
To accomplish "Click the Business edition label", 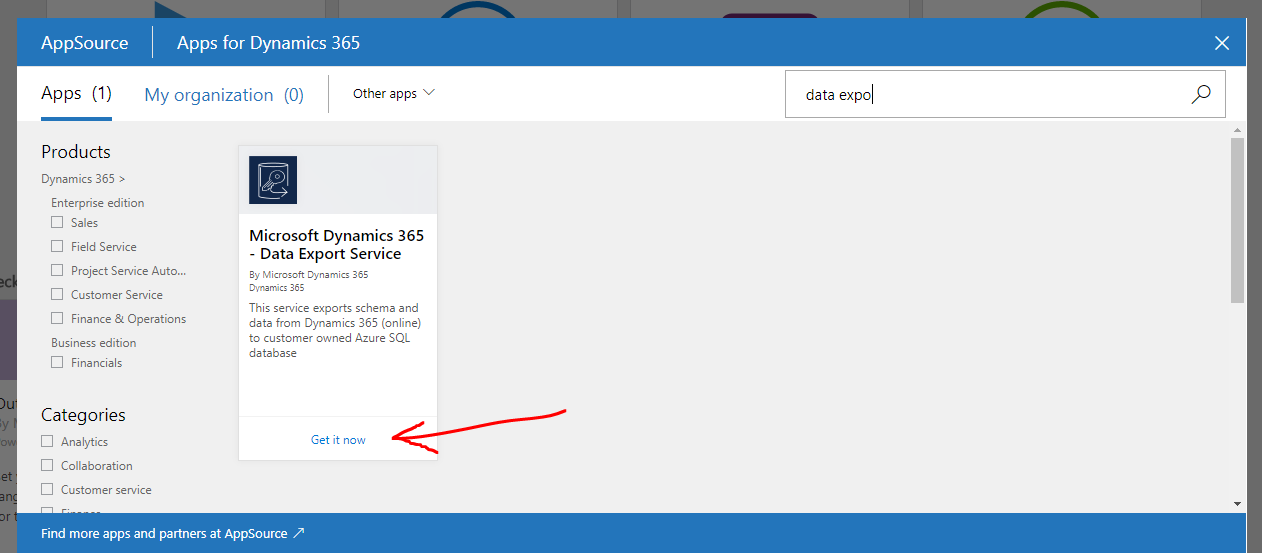I will pos(94,343).
